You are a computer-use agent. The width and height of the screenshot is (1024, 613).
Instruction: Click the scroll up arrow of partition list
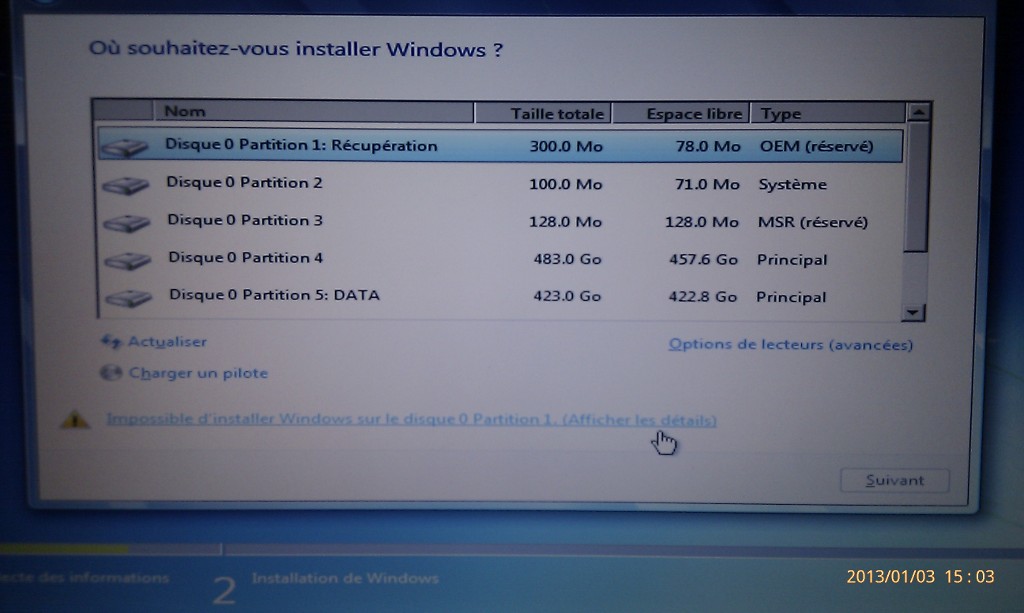coord(918,112)
